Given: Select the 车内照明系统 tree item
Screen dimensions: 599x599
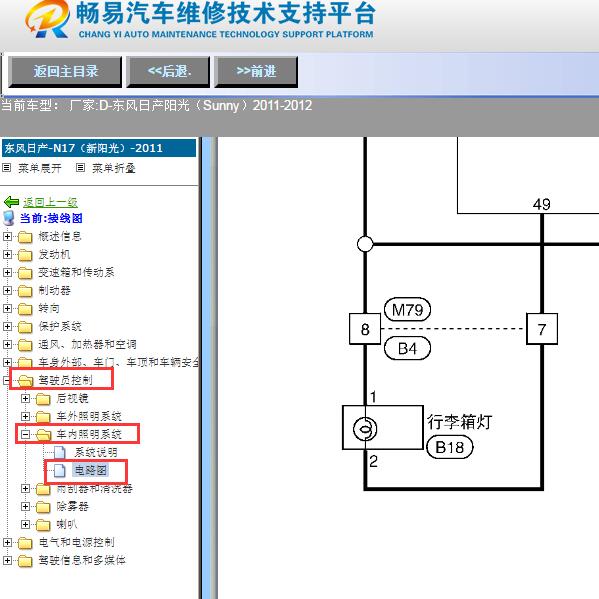Looking at the screenshot, I should coord(89,434).
